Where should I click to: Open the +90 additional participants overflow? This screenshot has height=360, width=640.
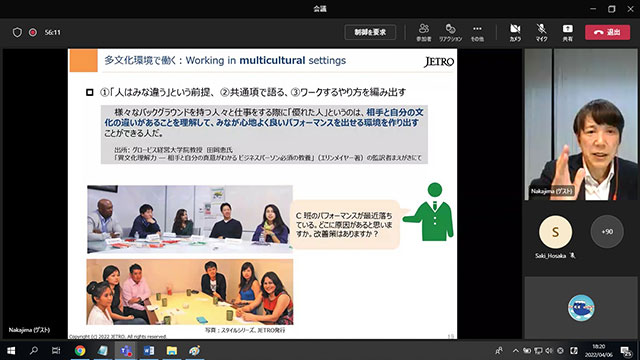click(x=607, y=231)
